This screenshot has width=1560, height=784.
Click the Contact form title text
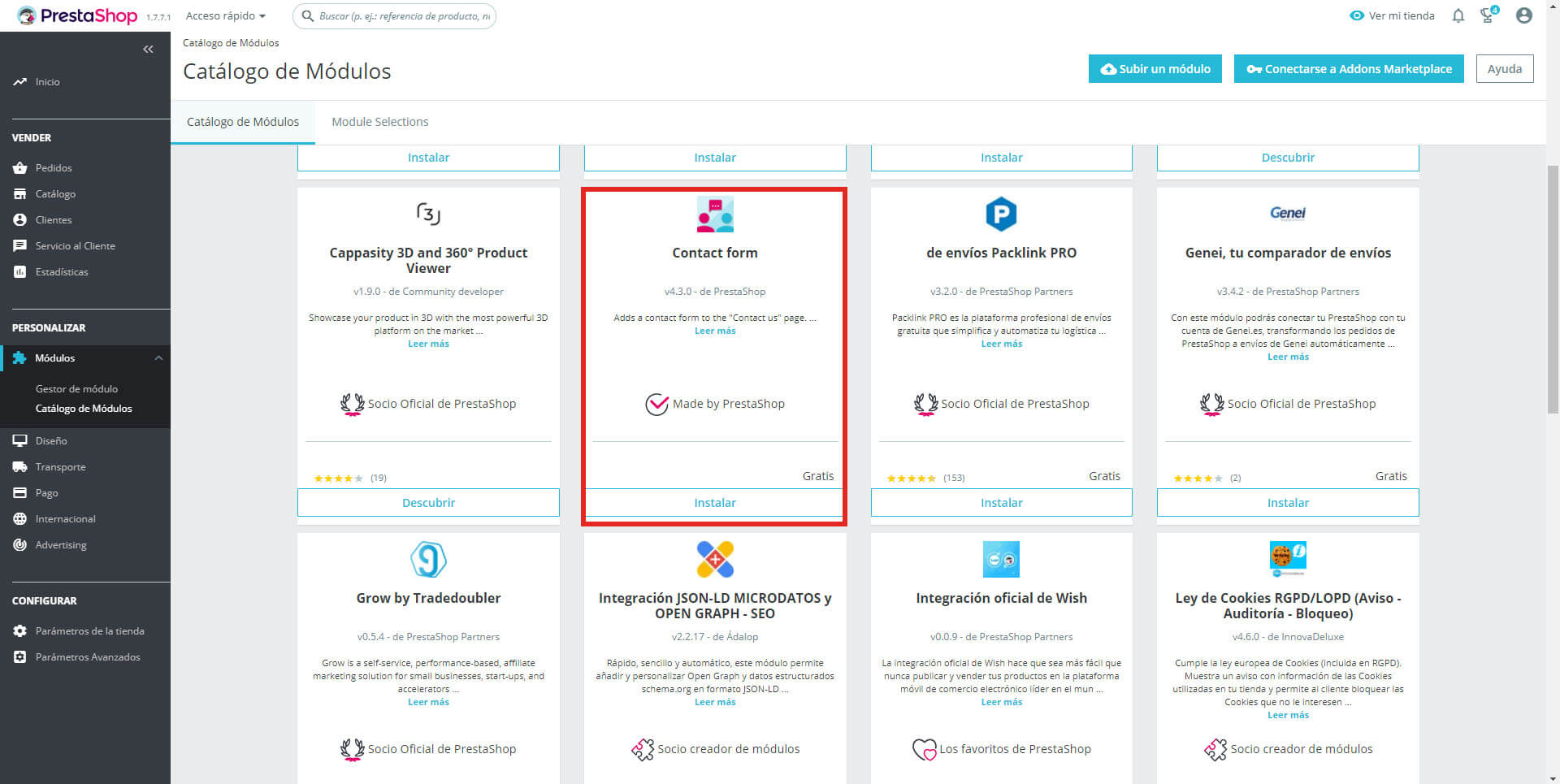[x=715, y=253]
